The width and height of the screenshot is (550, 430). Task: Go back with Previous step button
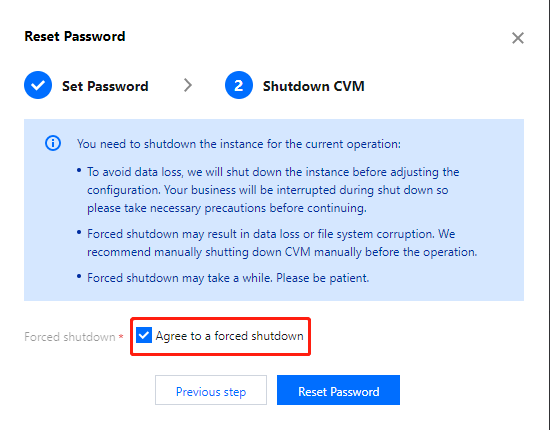coord(211,390)
